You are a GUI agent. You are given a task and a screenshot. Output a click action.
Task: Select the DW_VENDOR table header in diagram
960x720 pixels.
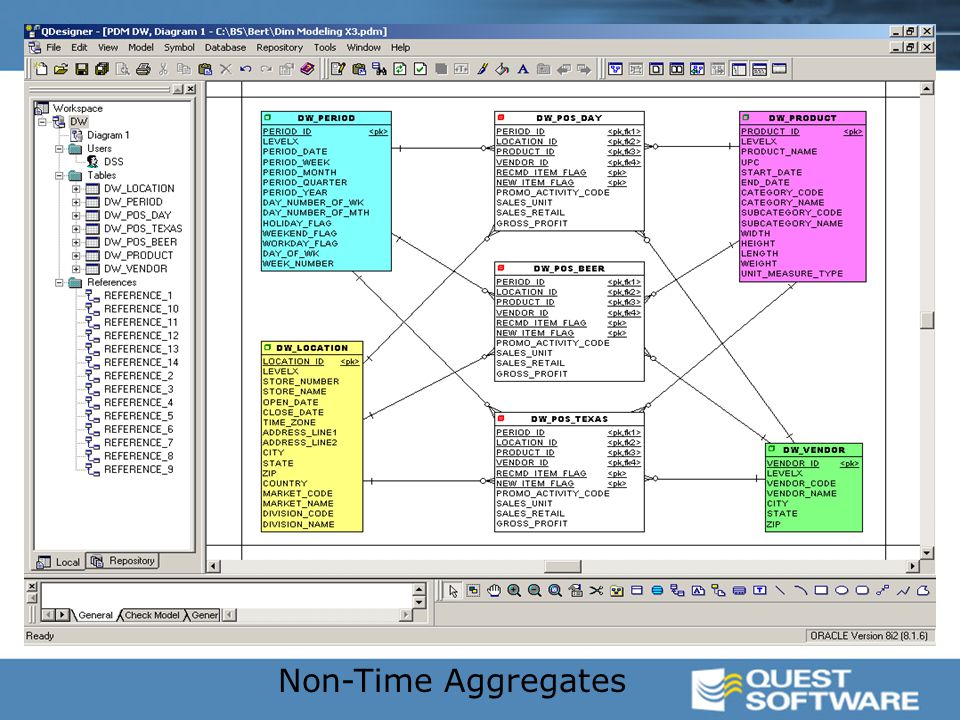point(814,450)
